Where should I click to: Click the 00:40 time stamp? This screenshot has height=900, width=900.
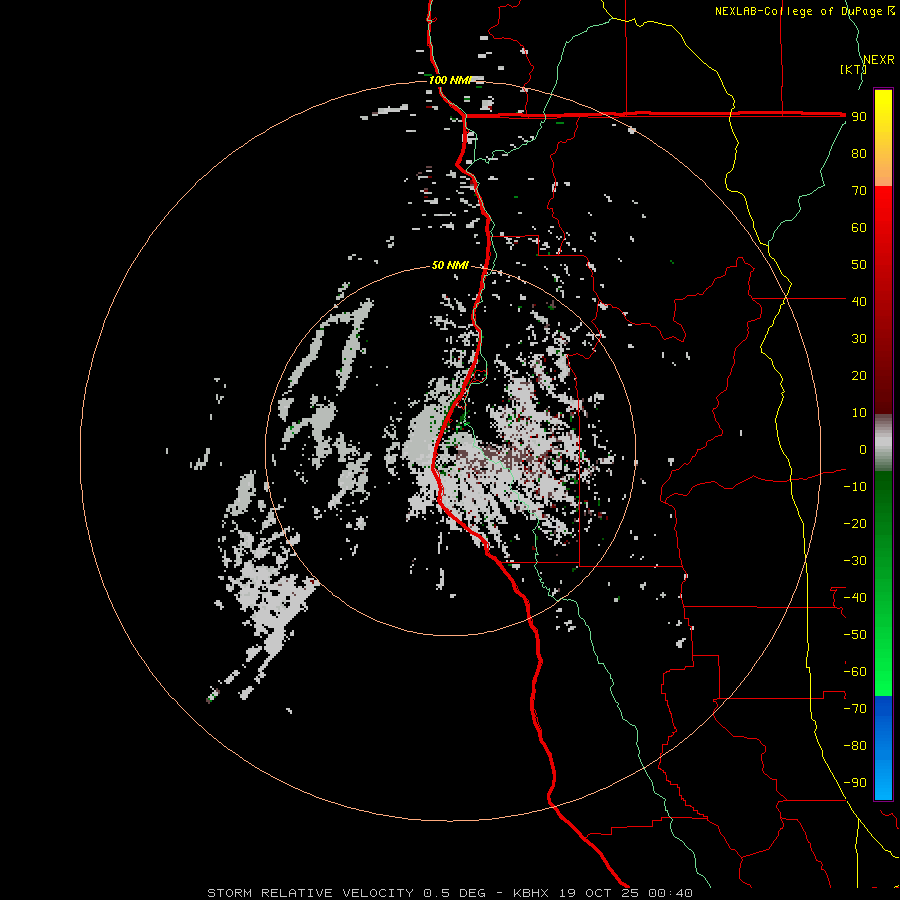(670, 893)
